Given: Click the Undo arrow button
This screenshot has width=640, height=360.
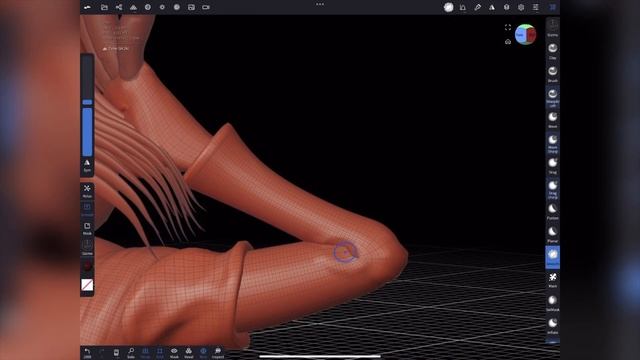Looking at the screenshot, I should coord(87,353).
